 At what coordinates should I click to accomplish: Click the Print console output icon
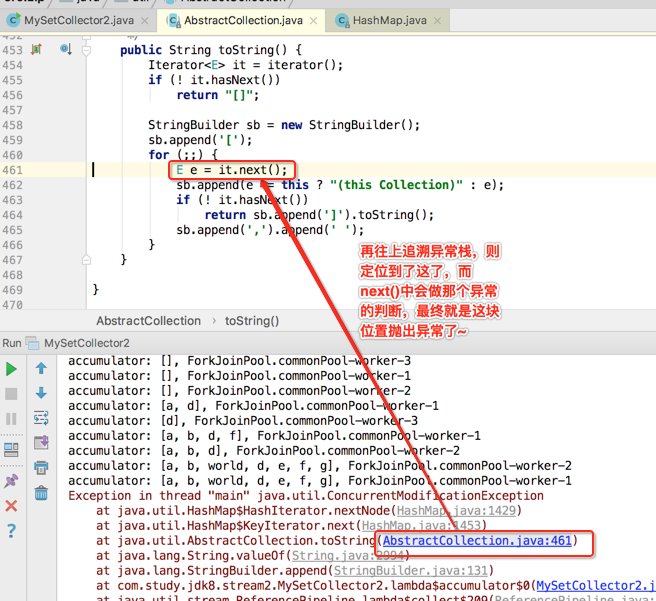tap(41, 467)
